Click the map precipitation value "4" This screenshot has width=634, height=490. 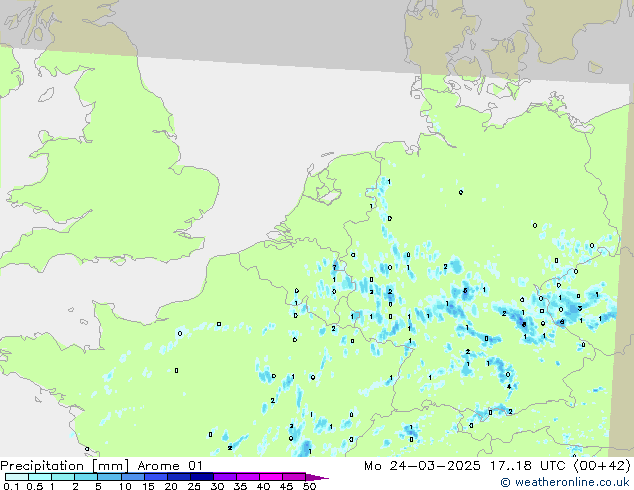click(509, 387)
